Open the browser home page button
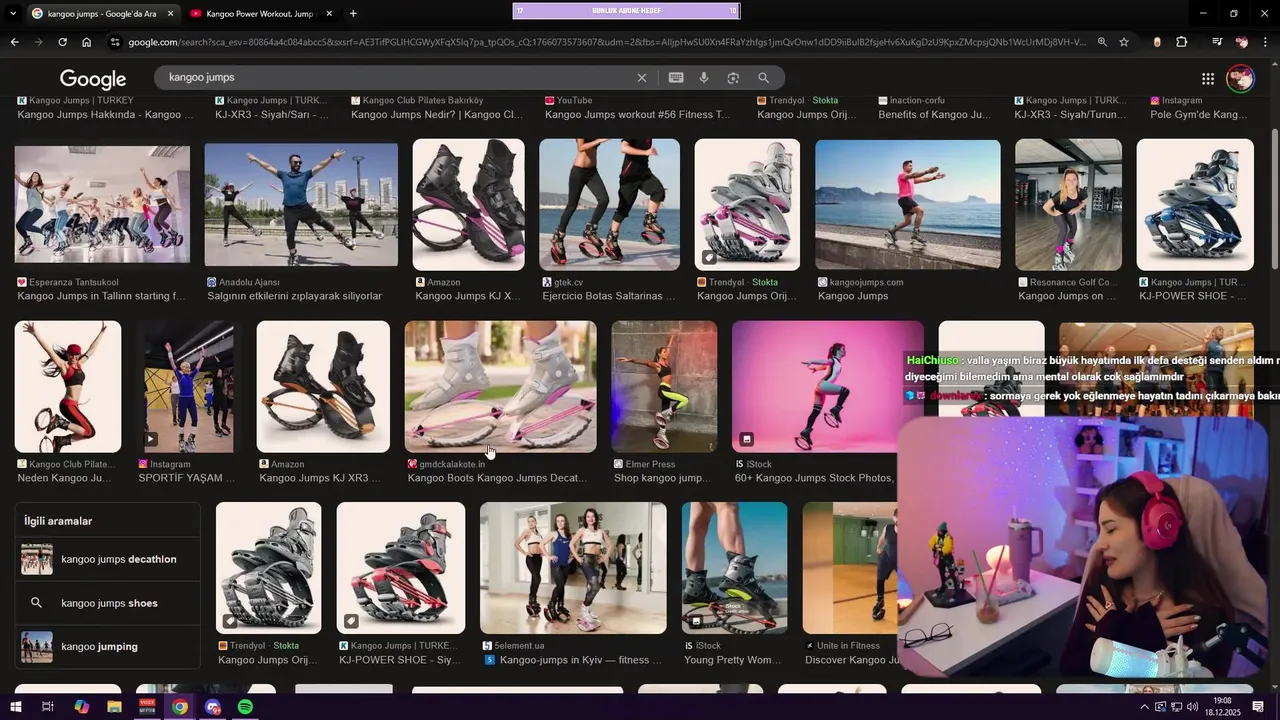Screen dimensions: 1280x720 click(87, 42)
